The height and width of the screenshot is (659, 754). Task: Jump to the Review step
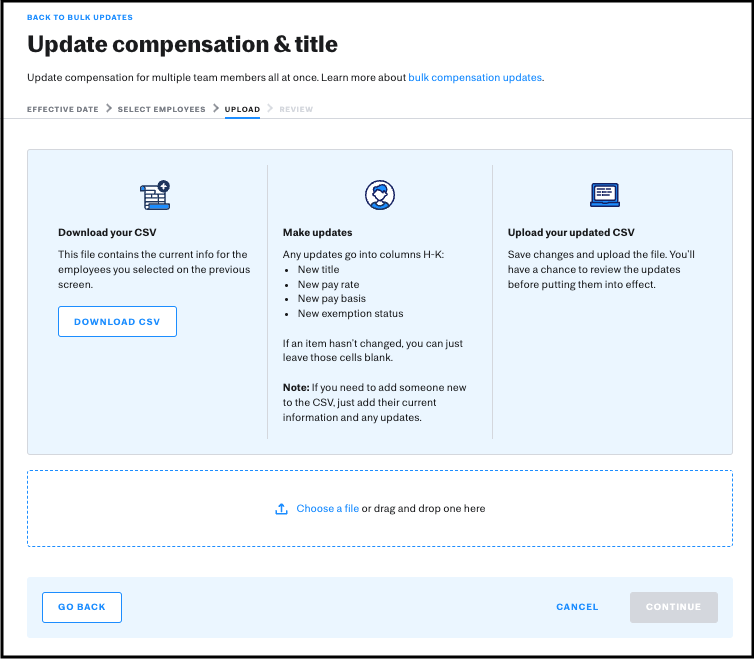pos(296,109)
